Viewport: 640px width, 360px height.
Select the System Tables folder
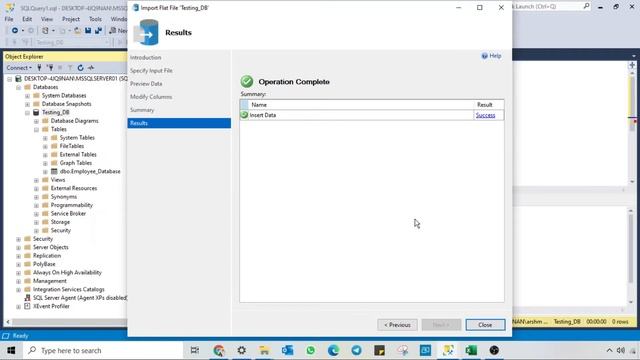click(x=77, y=138)
